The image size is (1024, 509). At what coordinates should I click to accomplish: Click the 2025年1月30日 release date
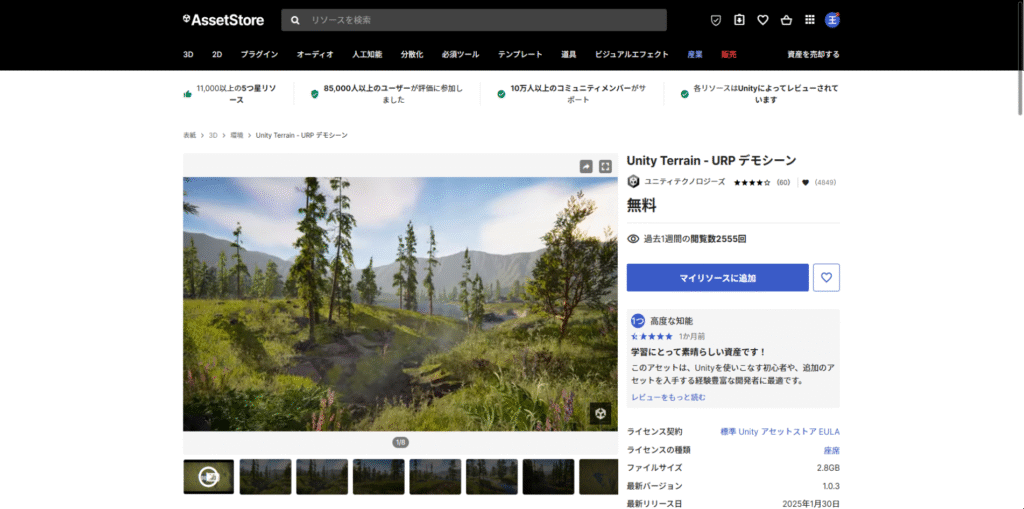coord(811,504)
